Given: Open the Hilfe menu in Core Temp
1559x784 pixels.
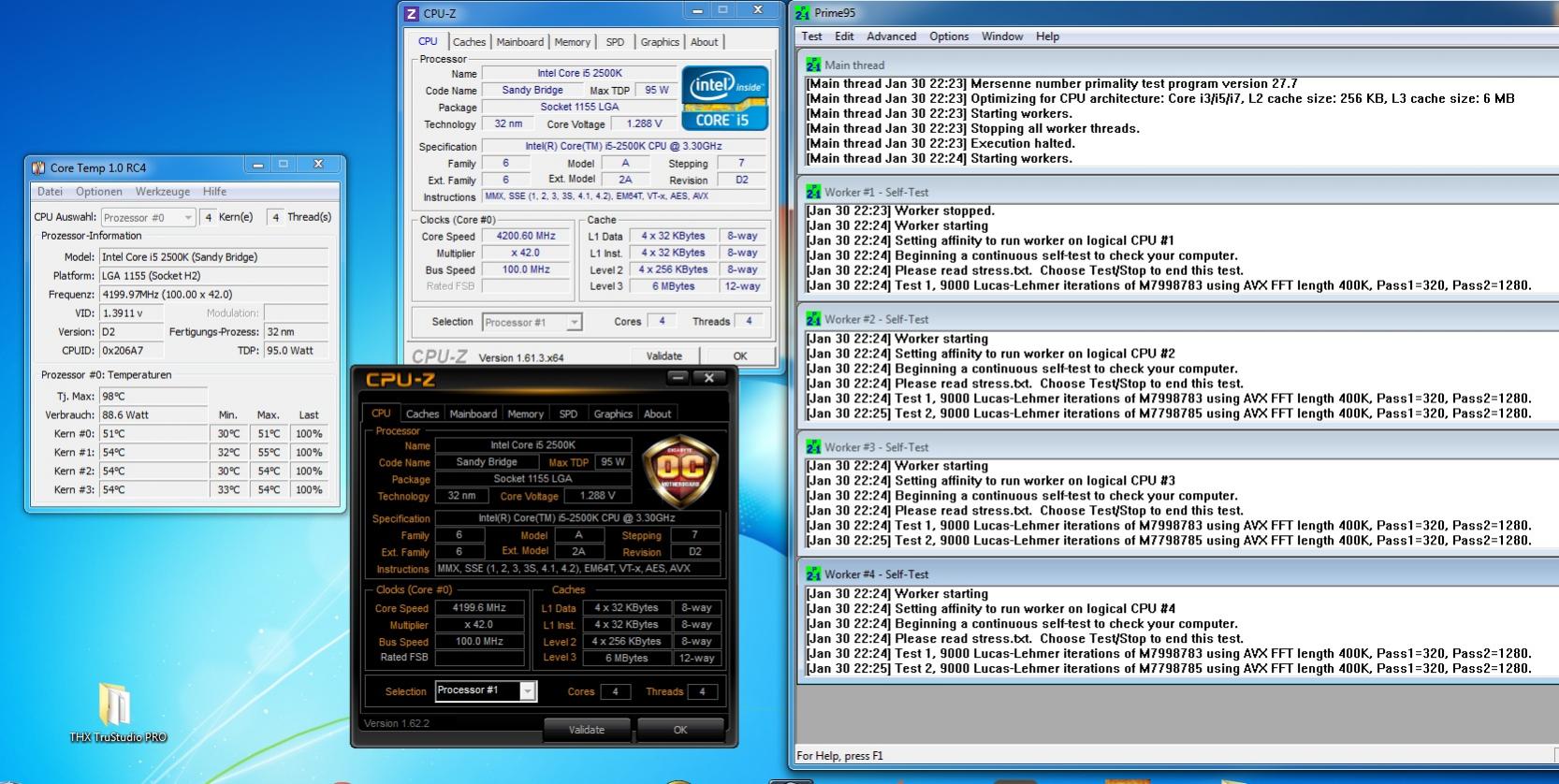Looking at the screenshot, I should (214, 192).
